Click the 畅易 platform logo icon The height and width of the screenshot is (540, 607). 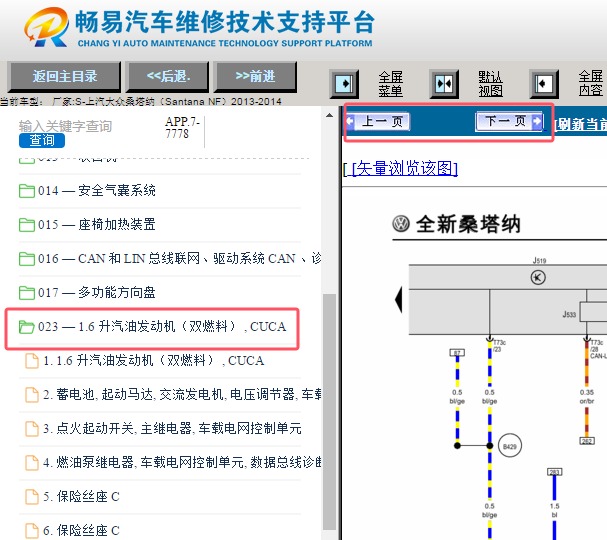(x=46, y=27)
